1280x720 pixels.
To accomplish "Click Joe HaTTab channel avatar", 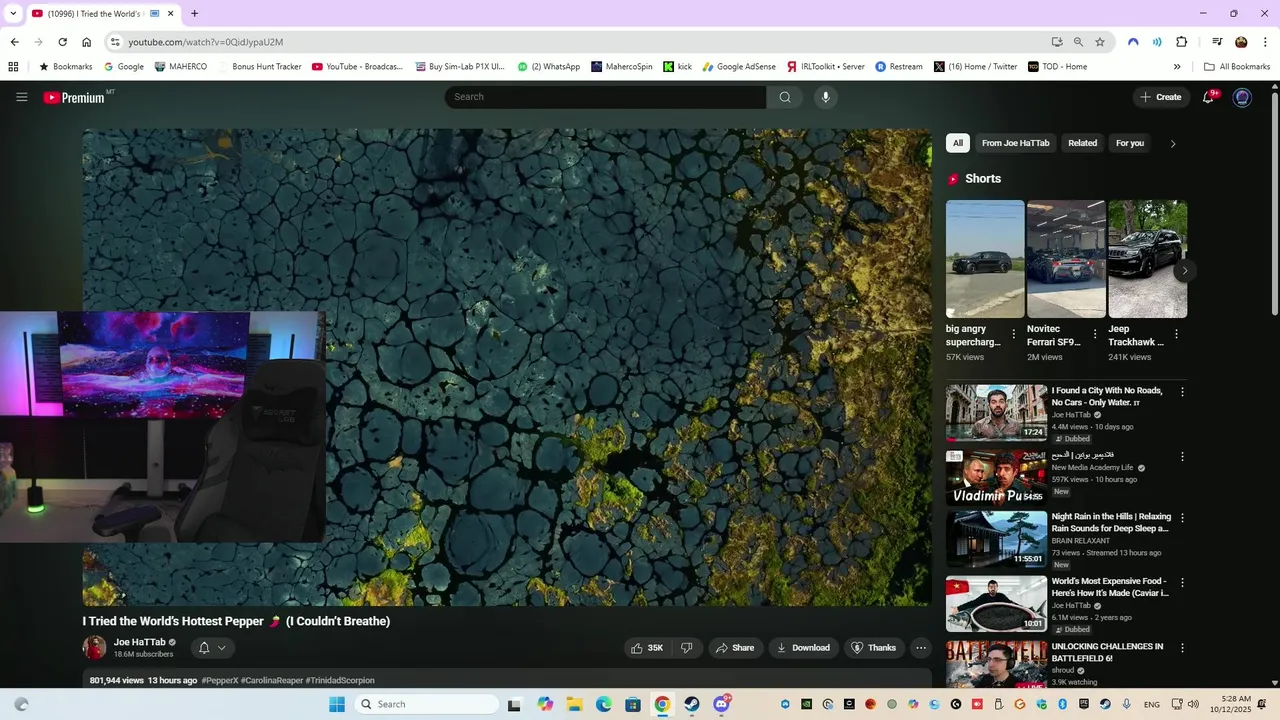I will tap(94, 648).
